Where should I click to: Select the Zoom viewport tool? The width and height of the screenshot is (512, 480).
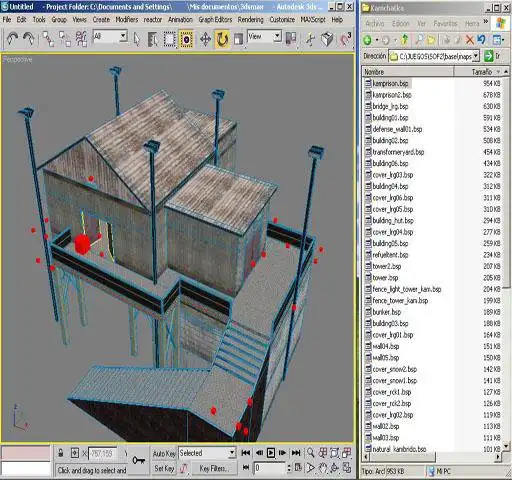pyautogui.click(x=311, y=452)
